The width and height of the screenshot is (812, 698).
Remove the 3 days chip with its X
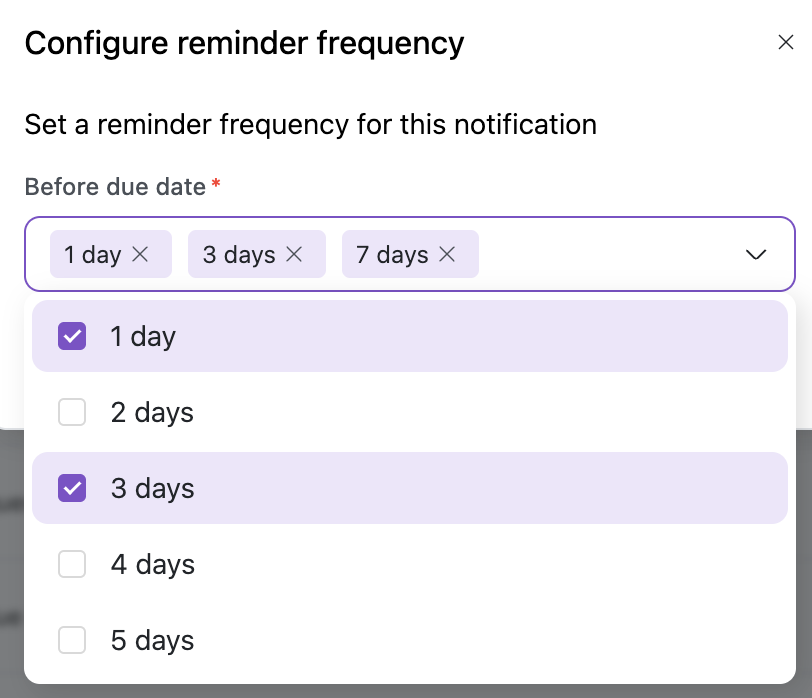pyautogui.click(x=294, y=255)
